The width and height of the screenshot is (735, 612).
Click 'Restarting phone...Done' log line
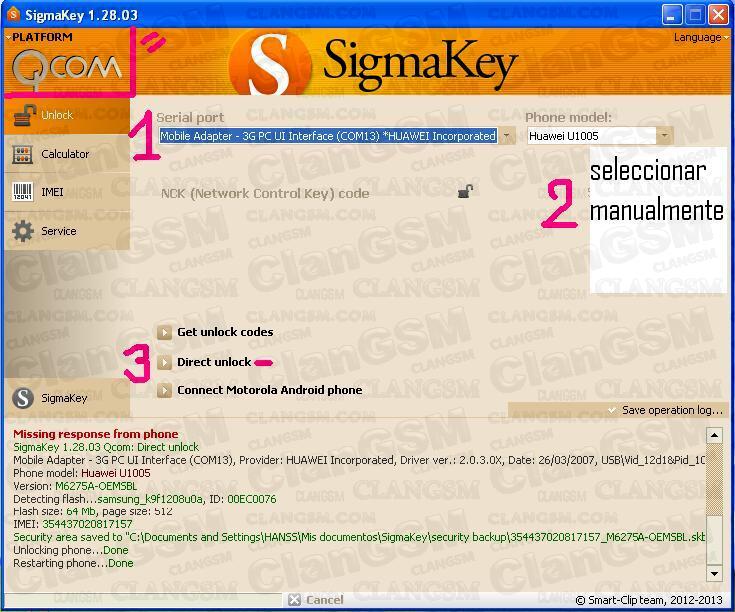point(73,563)
